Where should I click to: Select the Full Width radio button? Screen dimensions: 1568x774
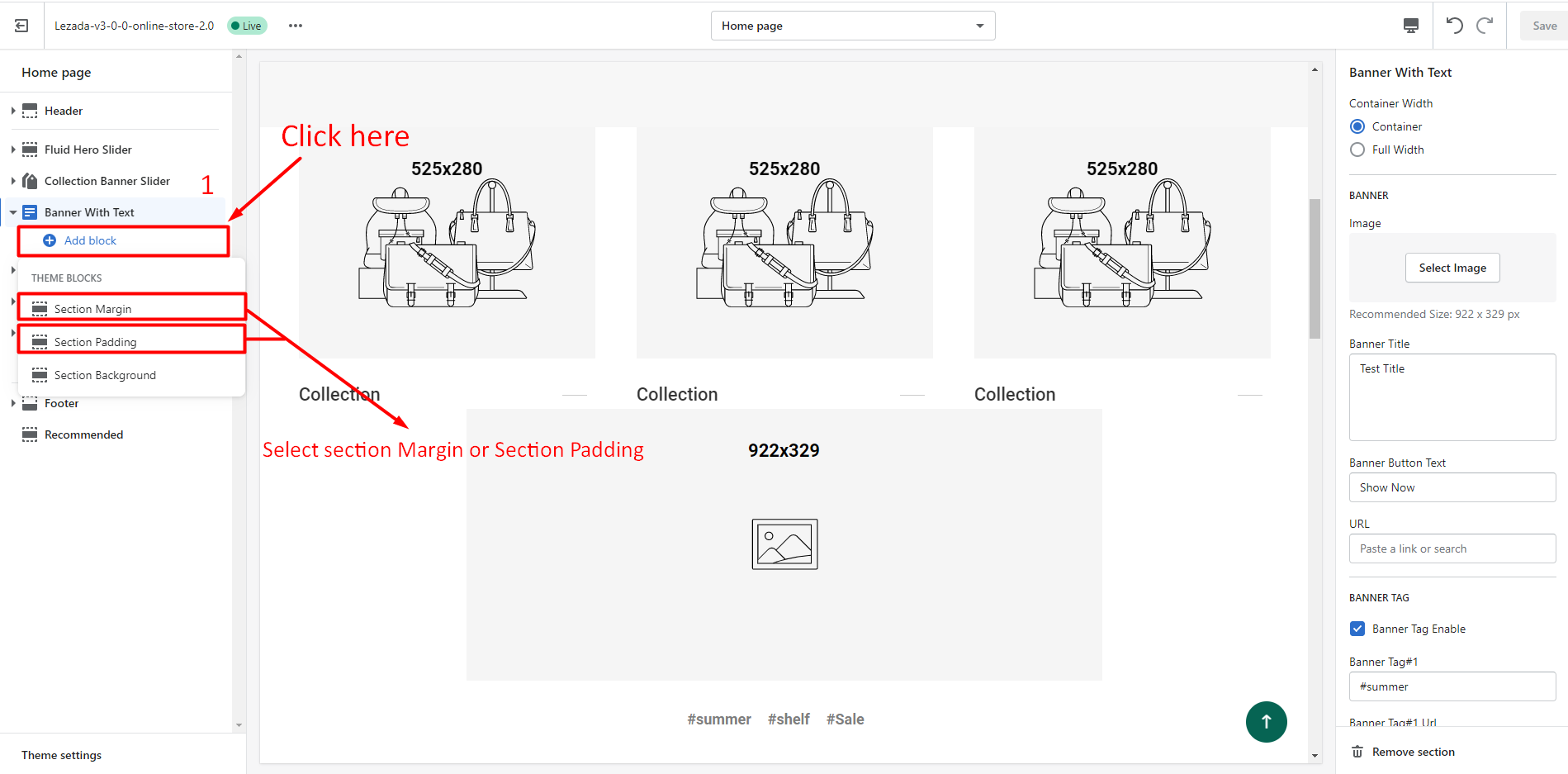1357,150
